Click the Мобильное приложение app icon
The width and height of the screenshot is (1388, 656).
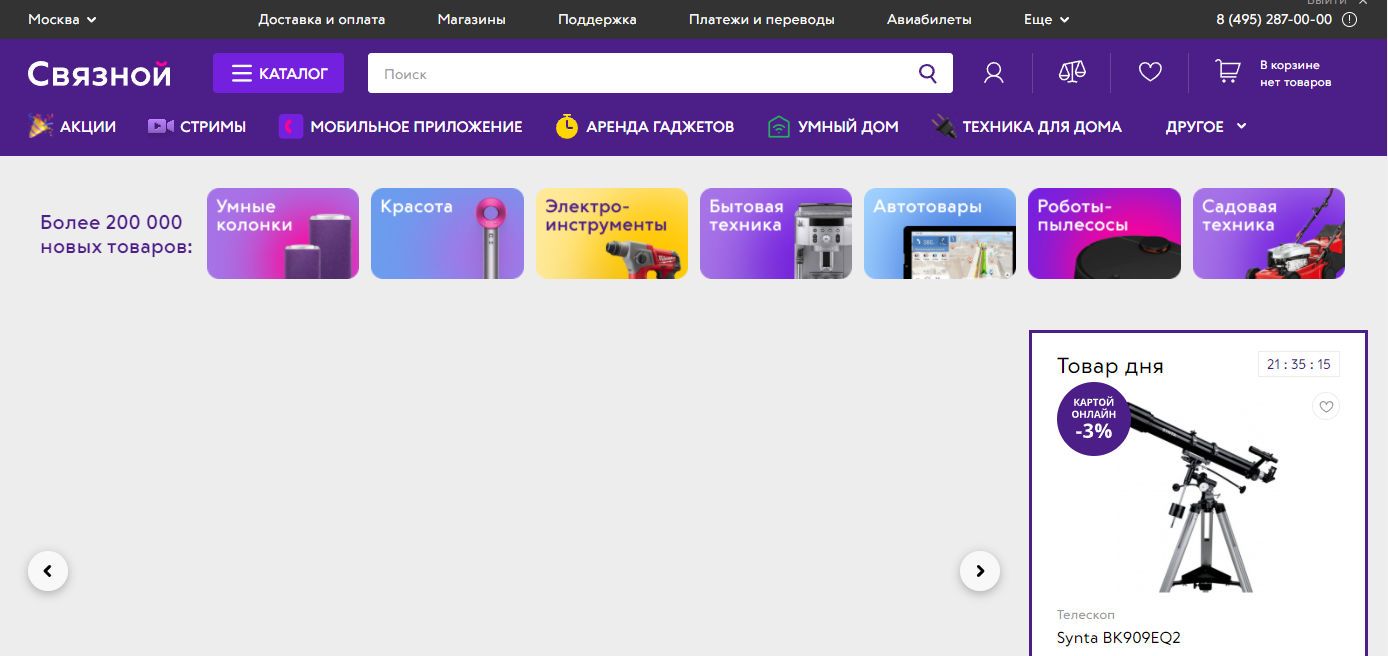click(290, 126)
